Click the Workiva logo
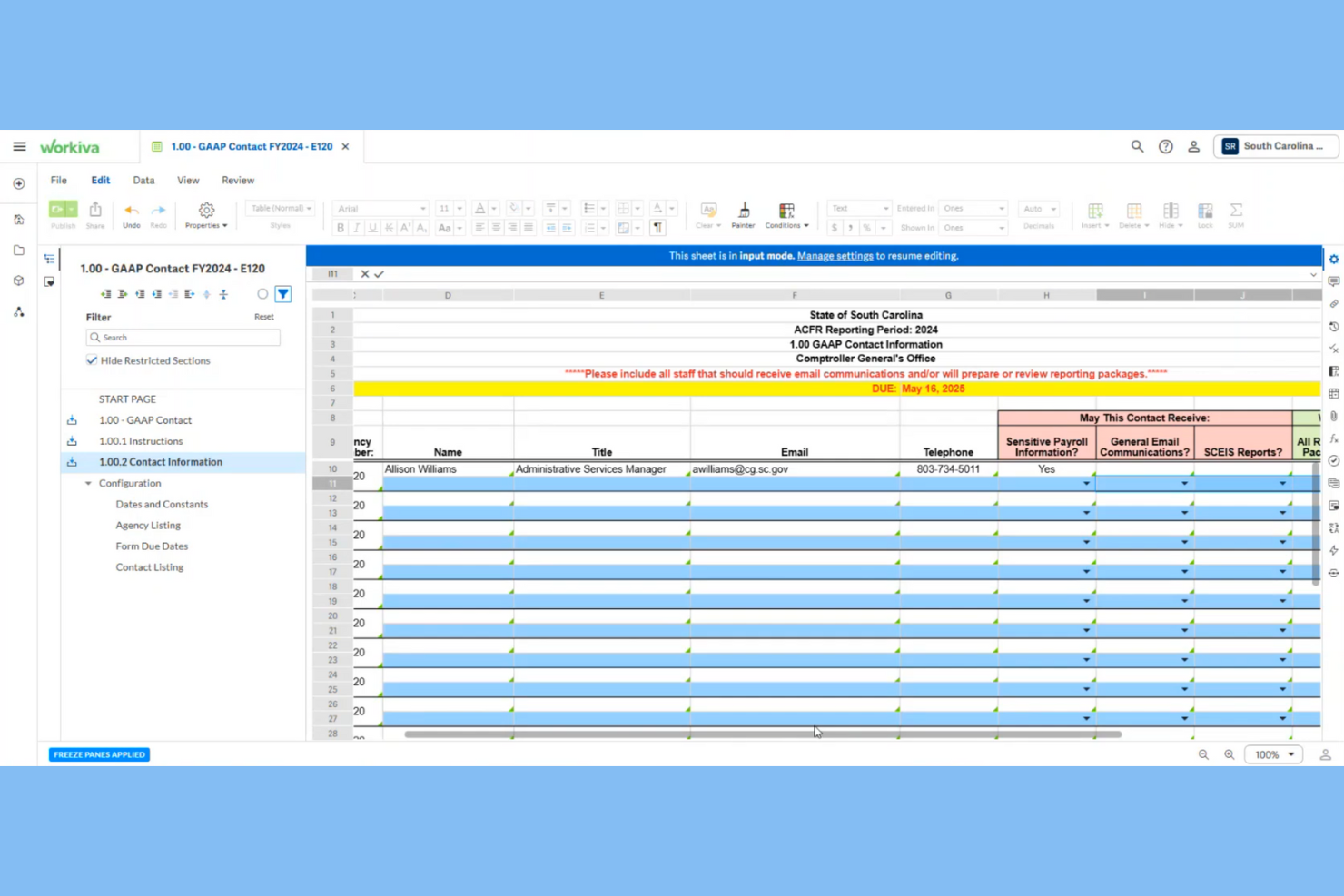1344x896 pixels. [x=70, y=146]
